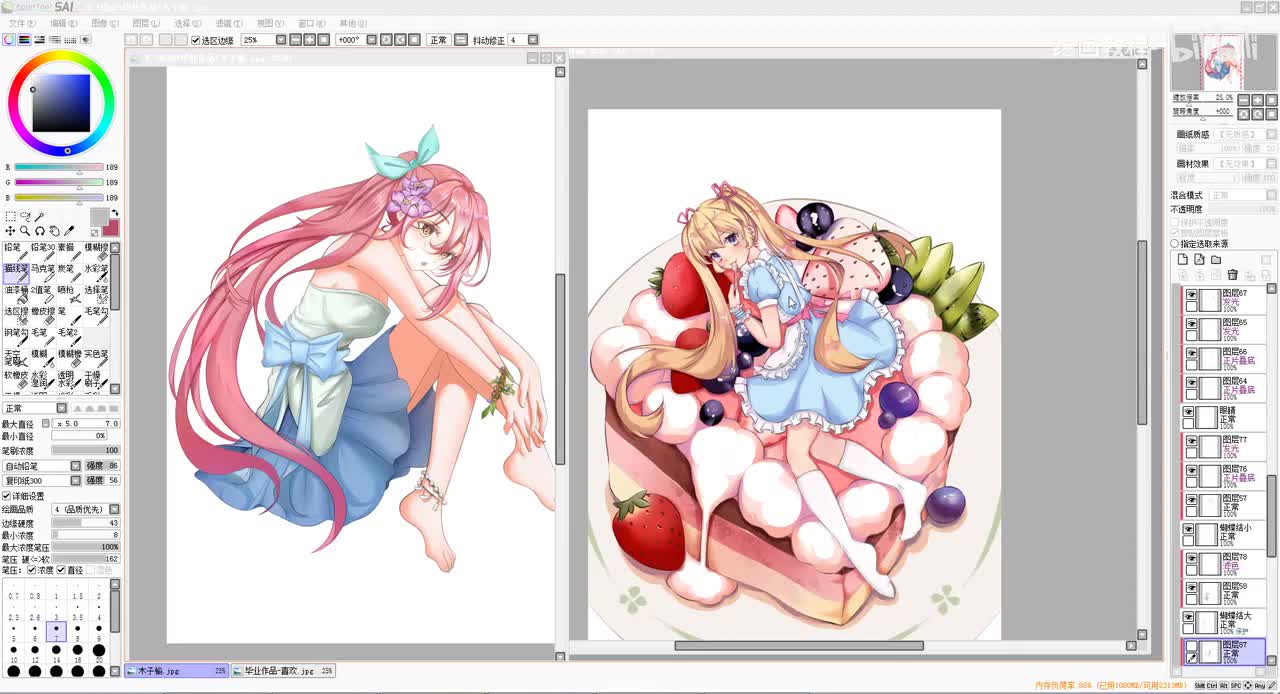Open the brush blend mode 正常 dropdown
Screen dimensions: 1280x694
[61, 408]
